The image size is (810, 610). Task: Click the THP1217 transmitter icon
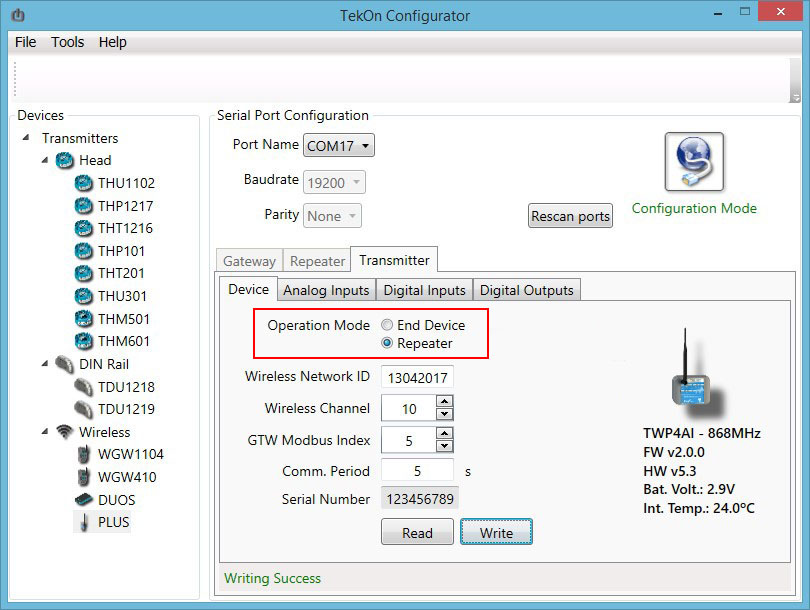click(x=83, y=206)
